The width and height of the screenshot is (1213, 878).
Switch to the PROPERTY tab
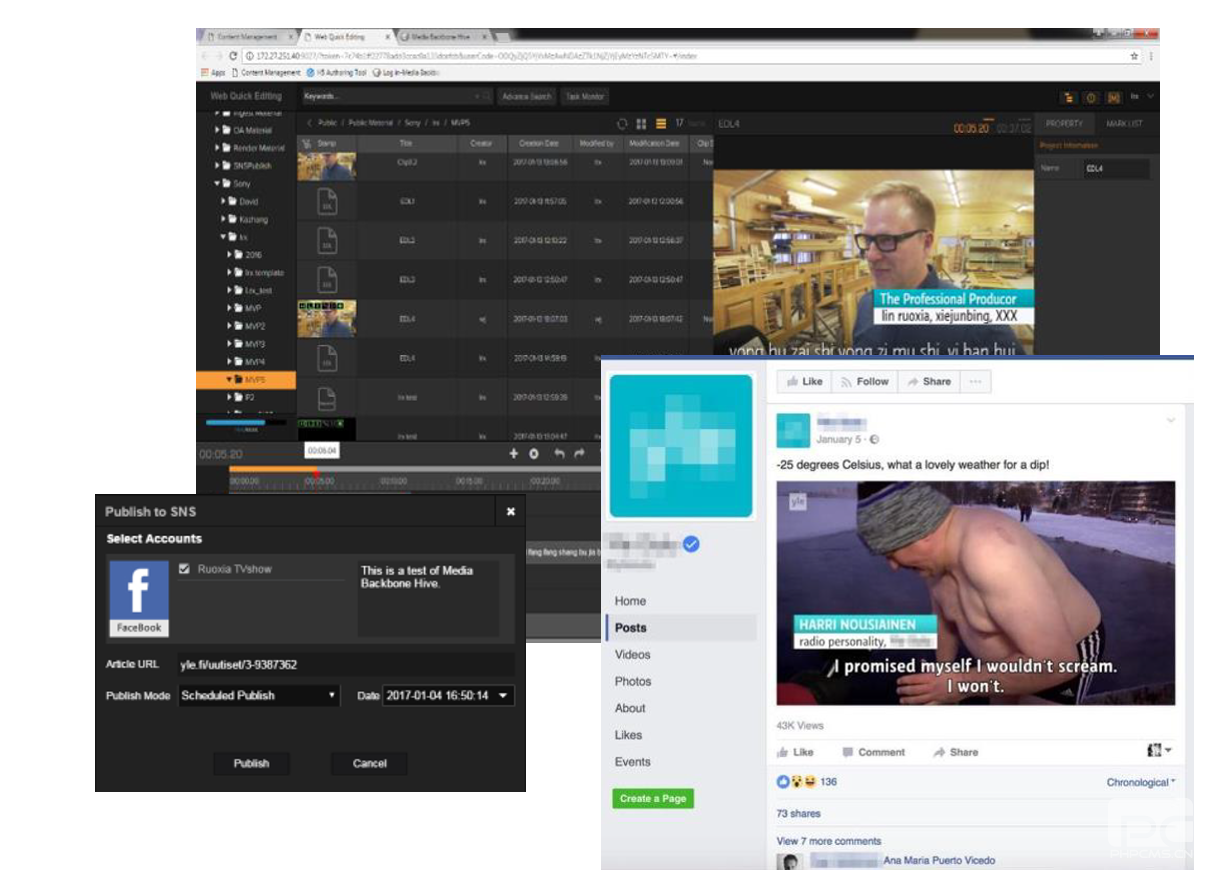[x=1064, y=124]
